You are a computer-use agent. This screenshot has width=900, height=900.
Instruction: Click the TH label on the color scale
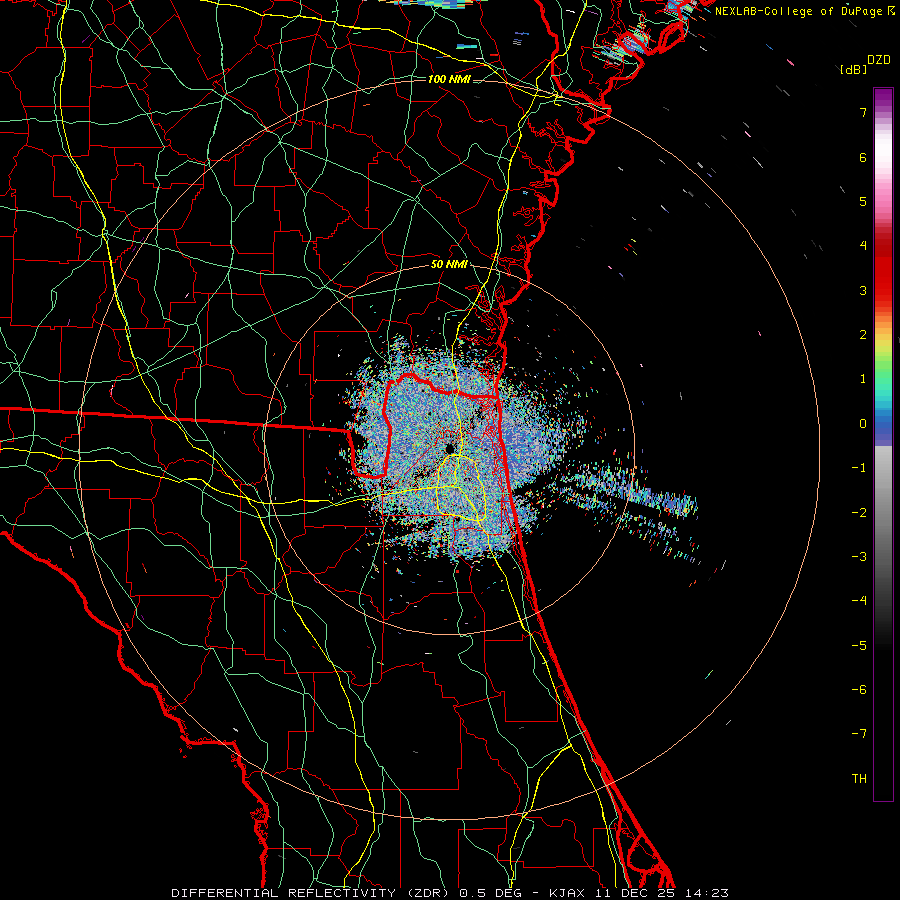(859, 779)
